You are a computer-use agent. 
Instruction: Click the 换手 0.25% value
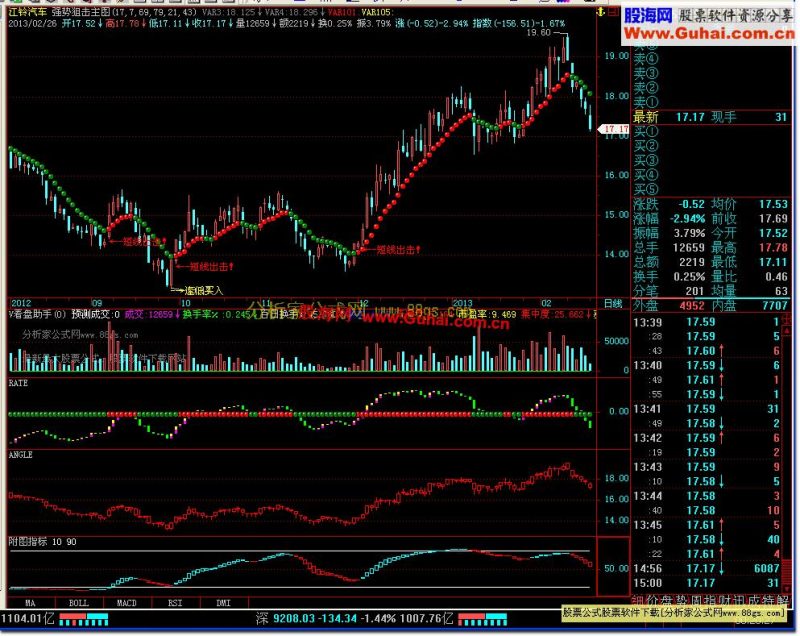689,277
